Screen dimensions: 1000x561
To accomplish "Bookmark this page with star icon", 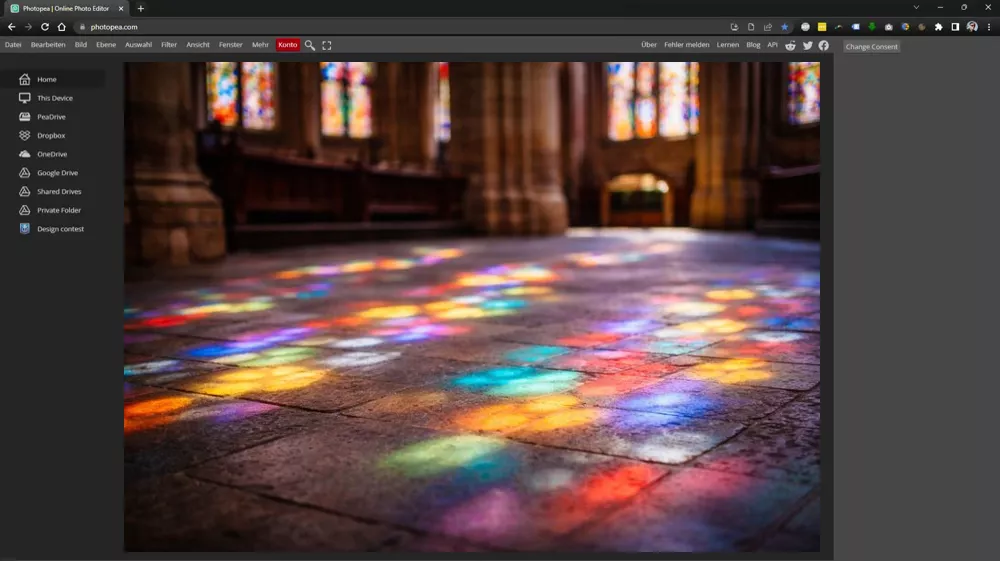I will pyautogui.click(x=785, y=27).
